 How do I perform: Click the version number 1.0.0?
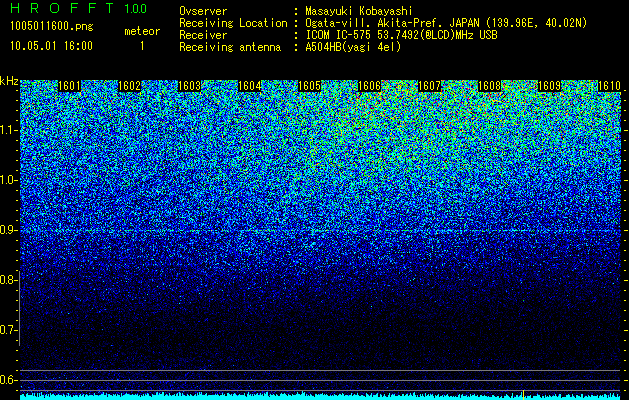coord(136,8)
